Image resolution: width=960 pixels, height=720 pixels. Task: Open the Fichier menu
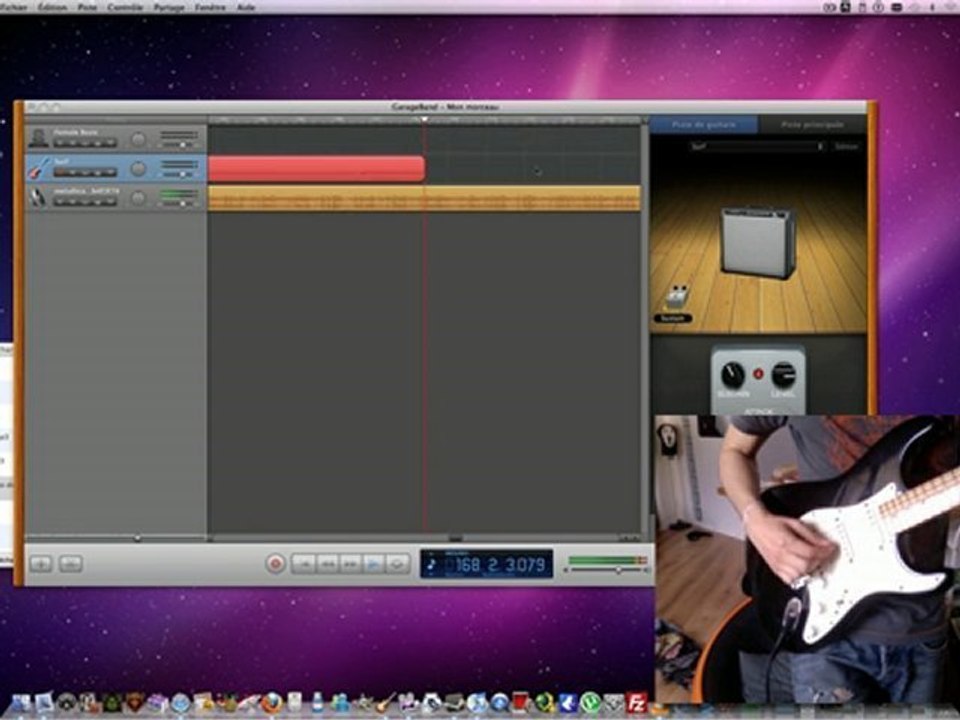coord(12,7)
